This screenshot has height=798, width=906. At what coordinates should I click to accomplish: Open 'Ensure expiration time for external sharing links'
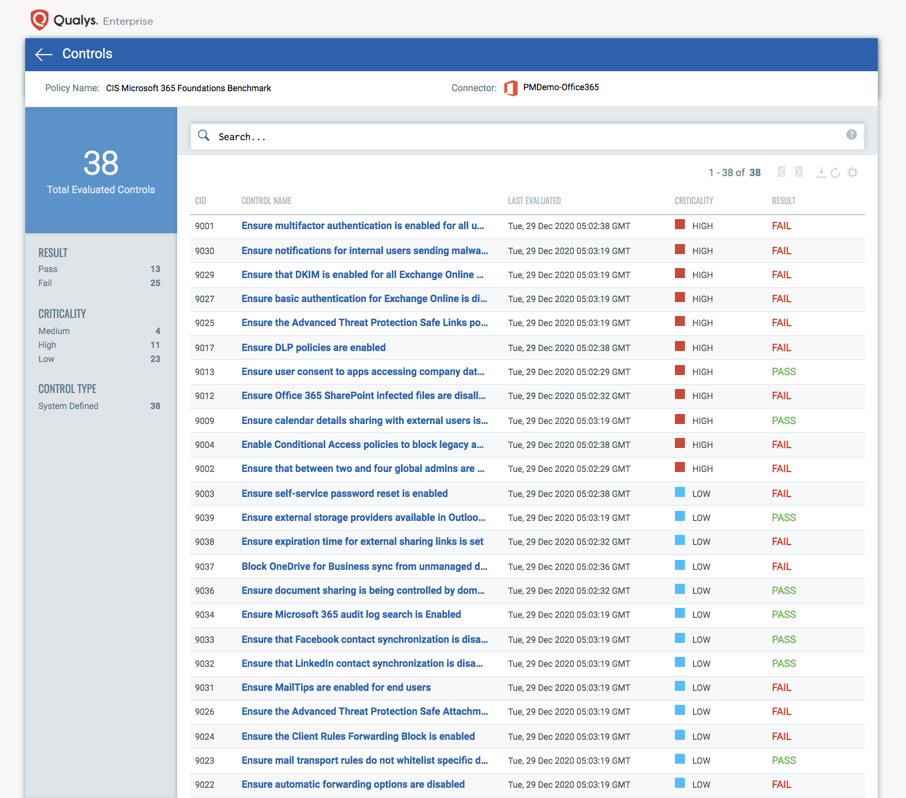click(x=362, y=542)
